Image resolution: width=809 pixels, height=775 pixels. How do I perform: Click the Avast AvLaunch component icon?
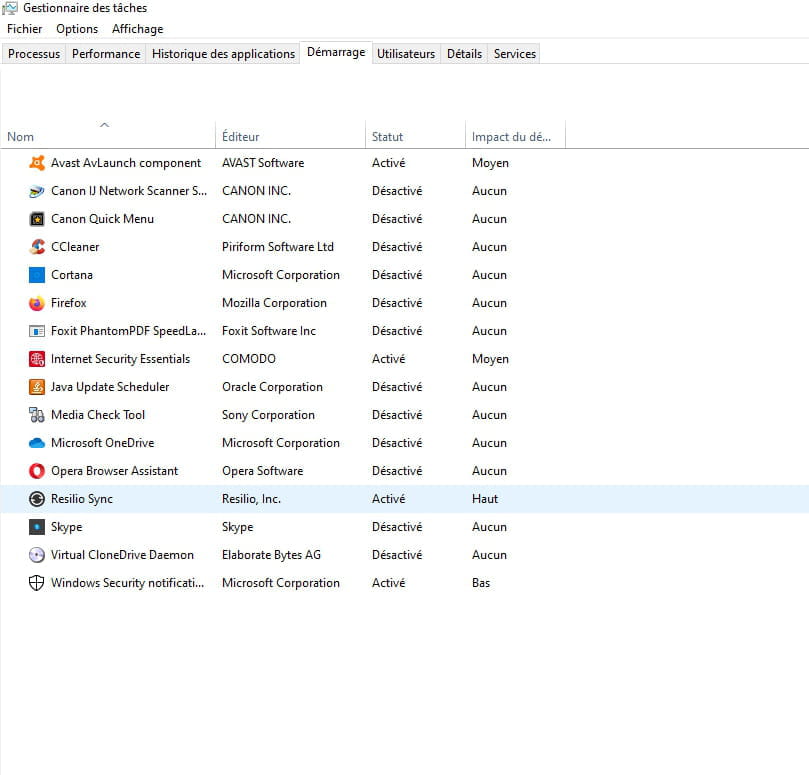pyautogui.click(x=37, y=163)
